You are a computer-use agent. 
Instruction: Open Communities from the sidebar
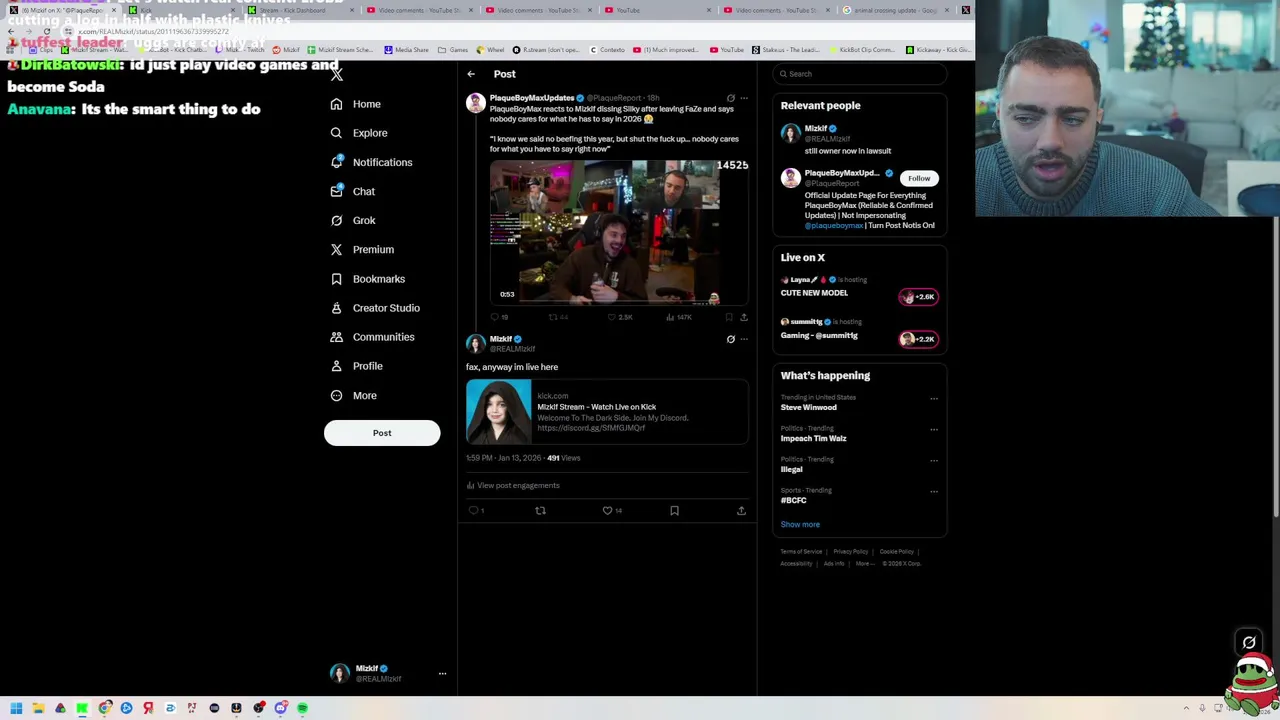click(x=372, y=337)
